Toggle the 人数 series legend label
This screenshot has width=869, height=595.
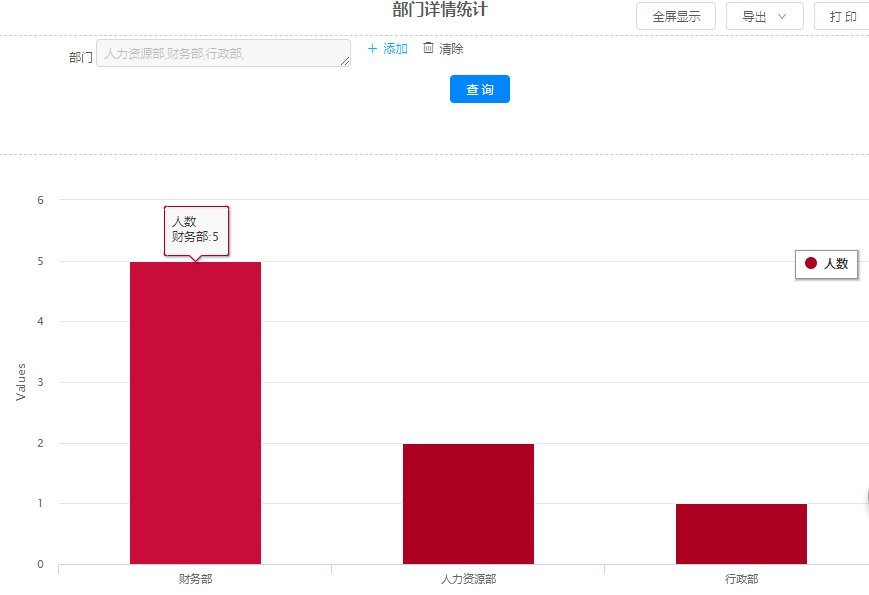835,264
